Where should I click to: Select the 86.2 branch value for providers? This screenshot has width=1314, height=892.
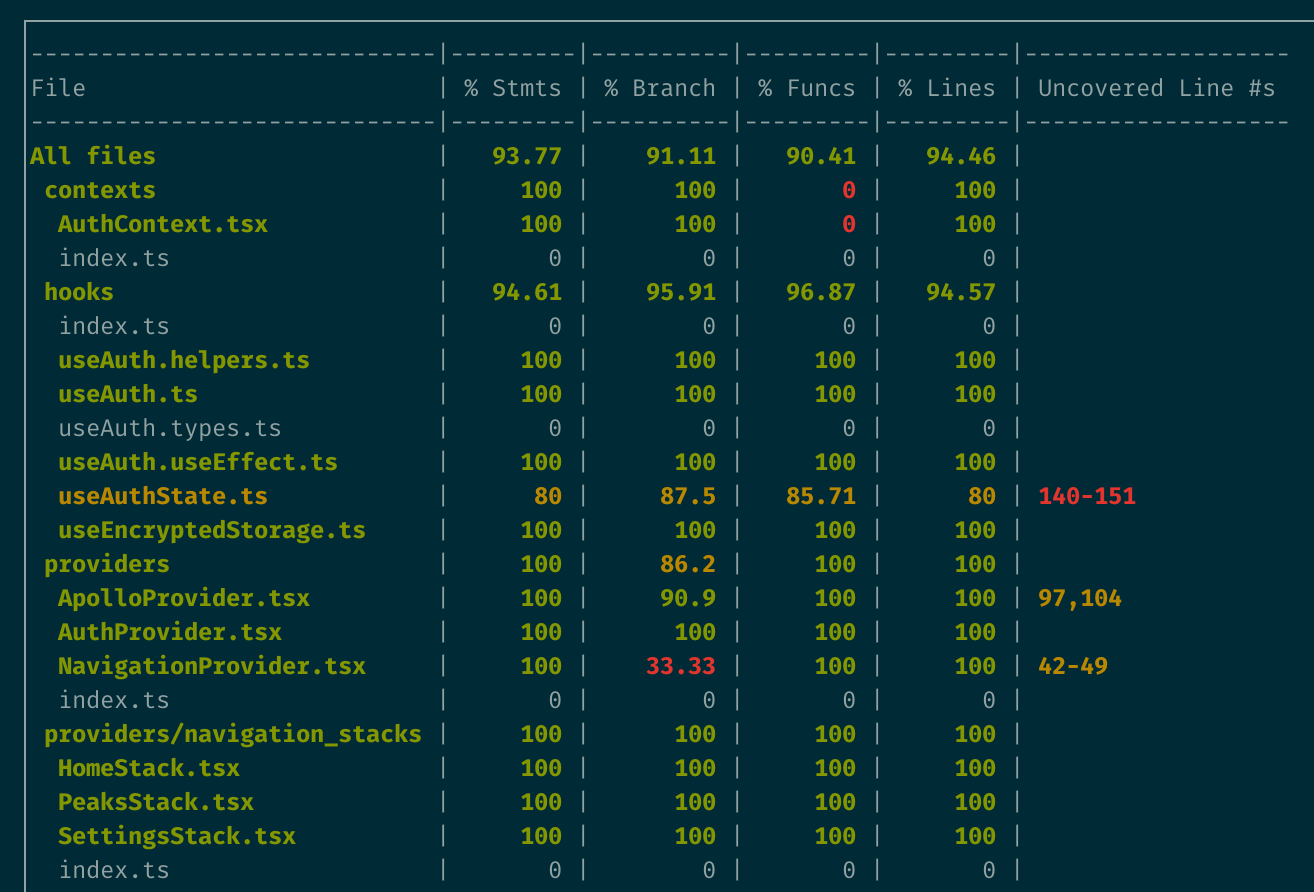pyautogui.click(x=687, y=564)
